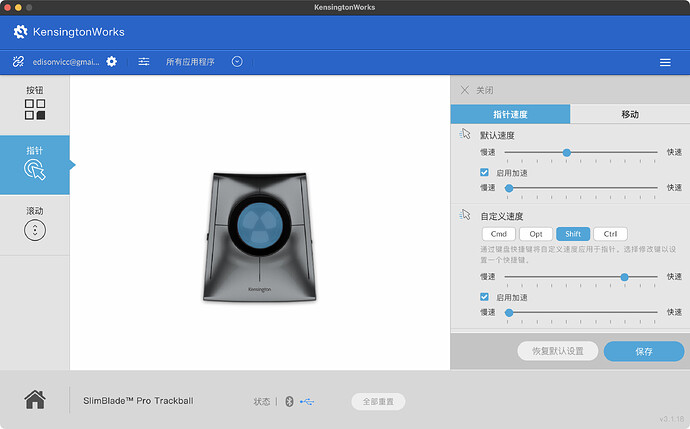Expand the 所有应用程序 dropdown arrow
This screenshot has height=429, width=690.
237,62
